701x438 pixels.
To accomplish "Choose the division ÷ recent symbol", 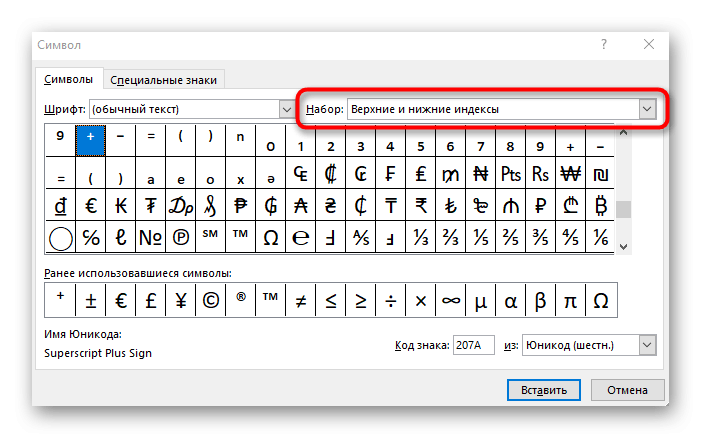I will tap(390, 300).
